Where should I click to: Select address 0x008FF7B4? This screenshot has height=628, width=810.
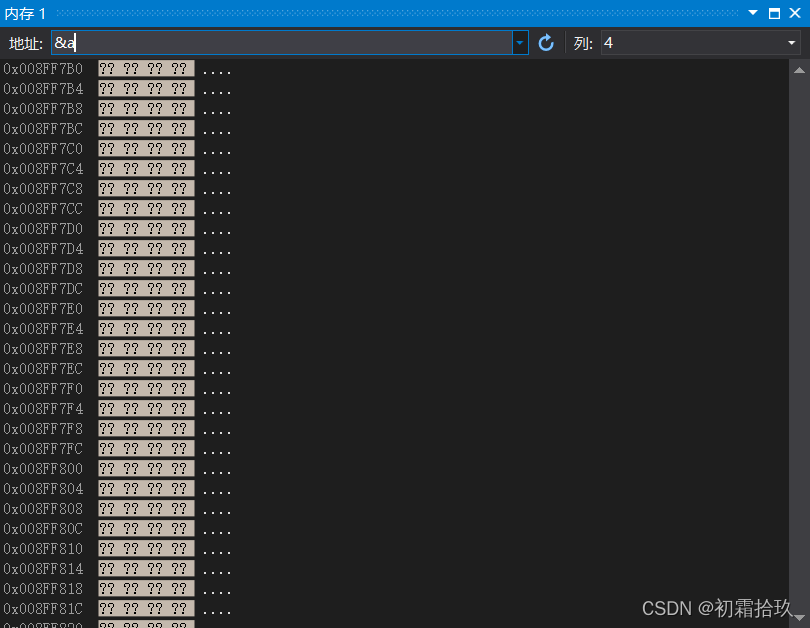pyautogui.click(x=43, y=89)
